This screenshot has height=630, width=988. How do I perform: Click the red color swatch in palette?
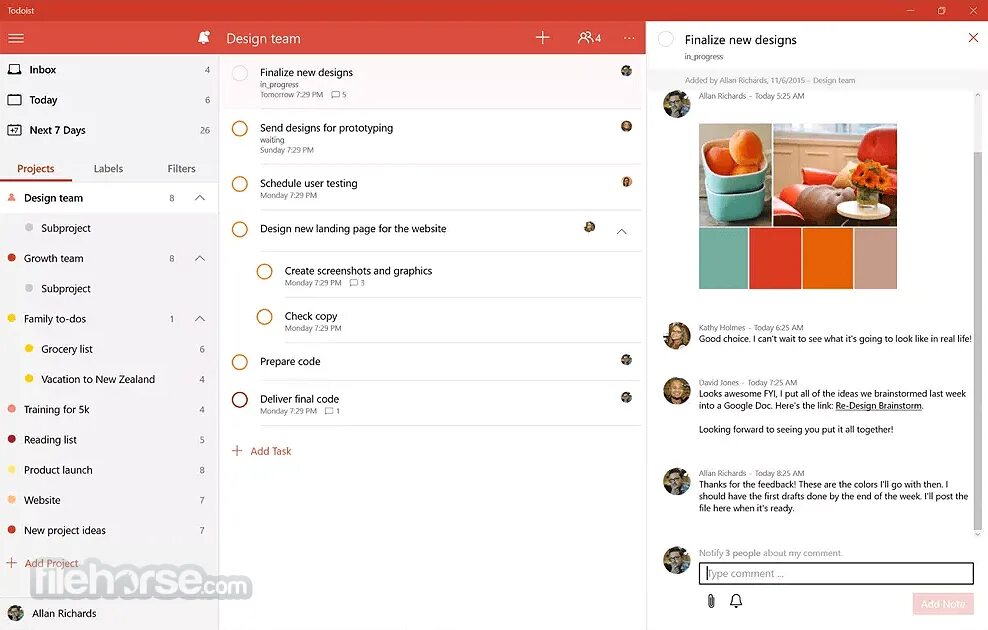point(775,258)
